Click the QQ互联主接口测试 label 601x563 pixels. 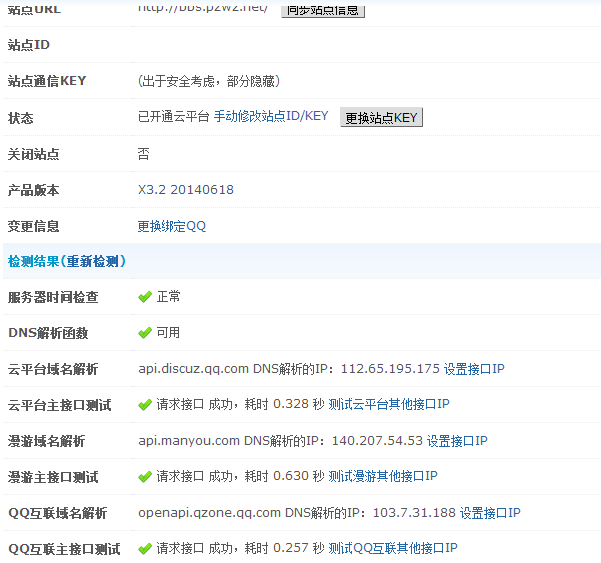click(64, 549)
